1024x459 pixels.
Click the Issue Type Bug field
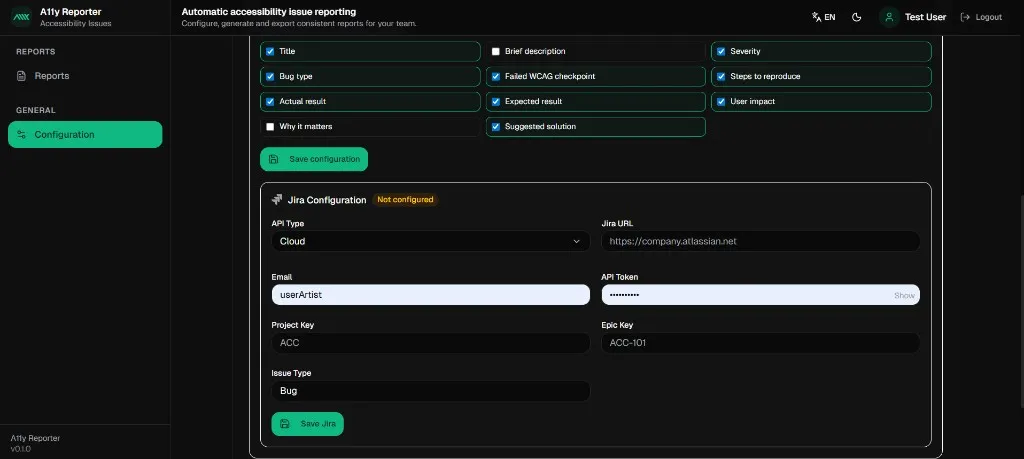pos(430,391)
